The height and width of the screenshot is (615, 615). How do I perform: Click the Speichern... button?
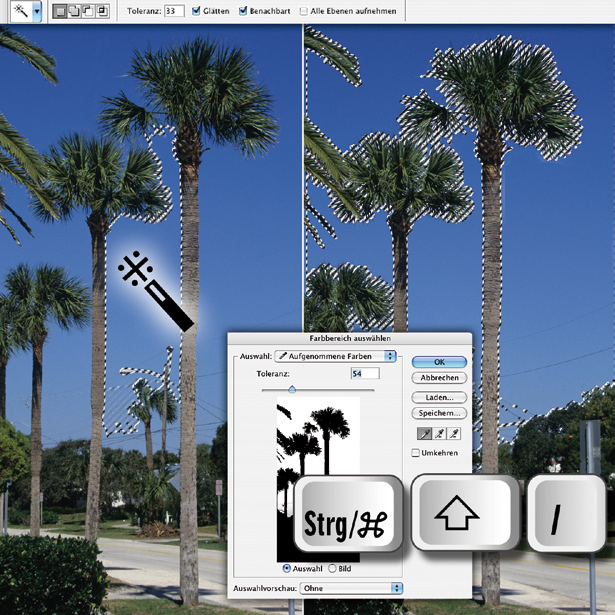[439, 413]
